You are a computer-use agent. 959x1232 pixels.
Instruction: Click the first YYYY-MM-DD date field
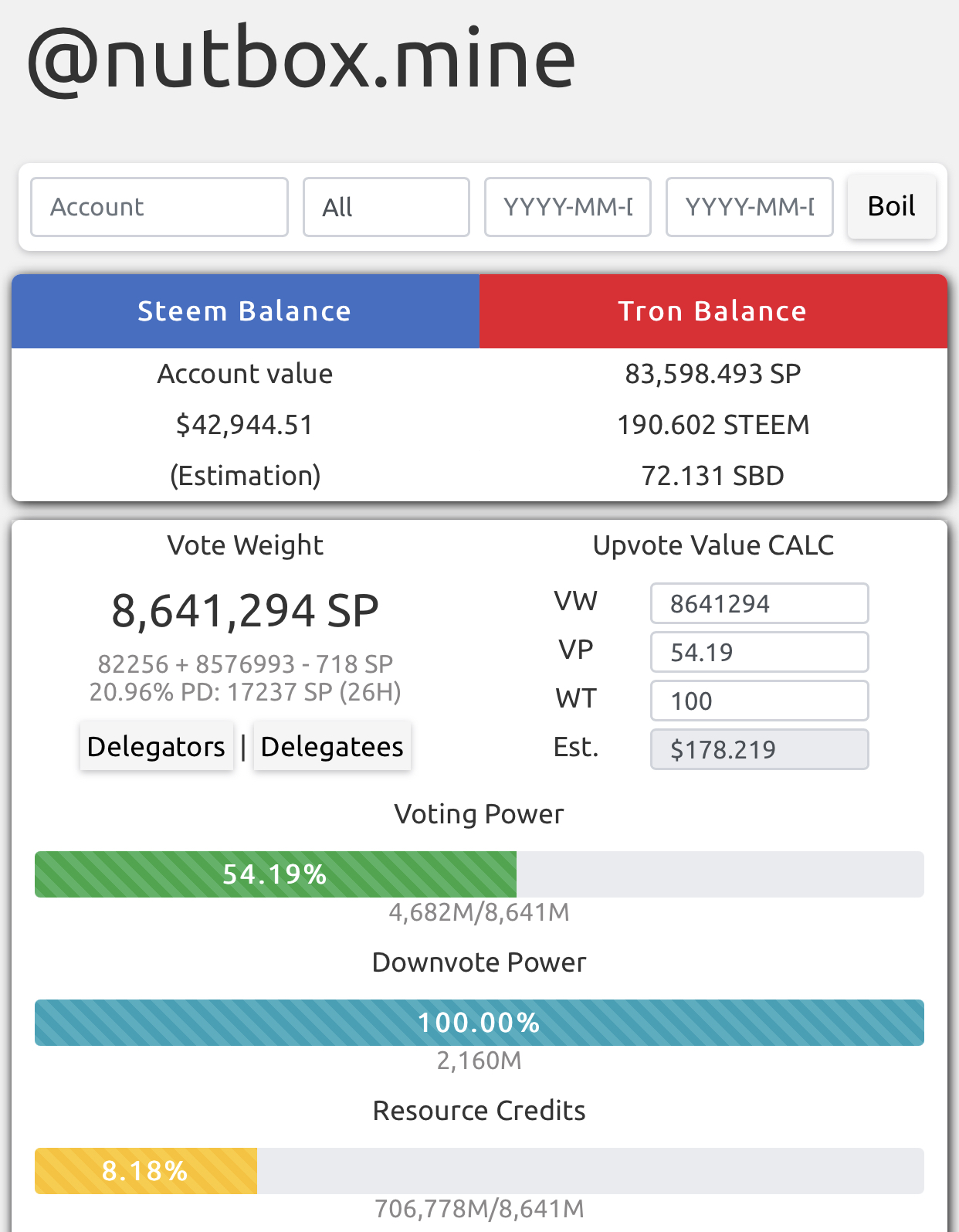point(568,207)
